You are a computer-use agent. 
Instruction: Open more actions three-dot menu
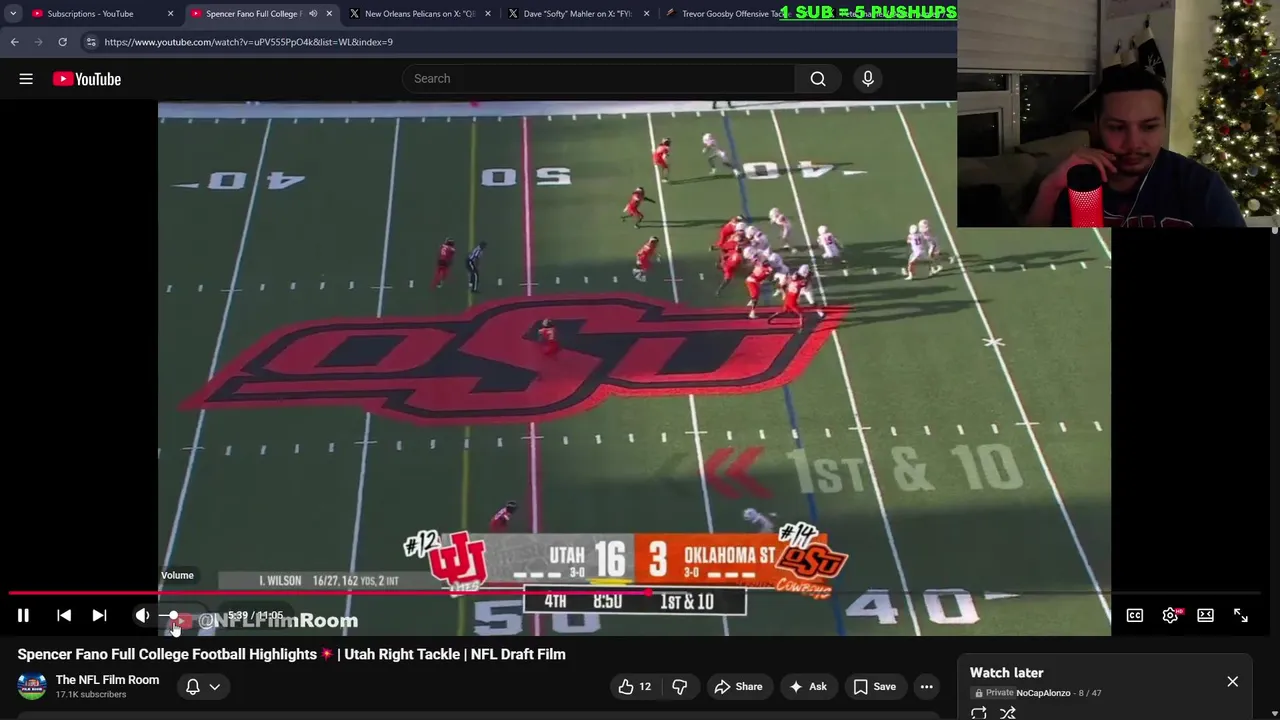(x=927, y=687)
